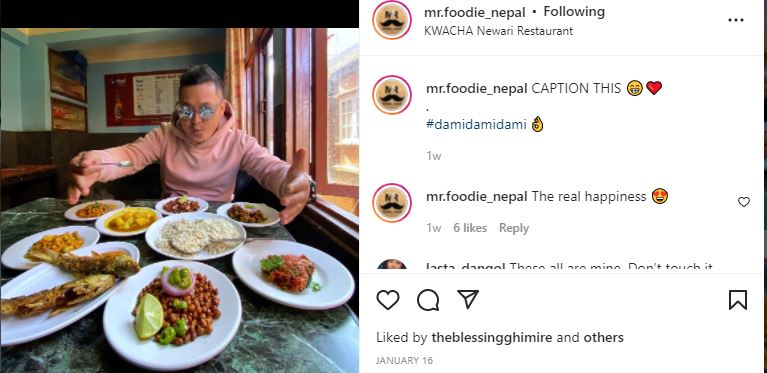
Task: View the 6 likes on comment
Action: click(x=470, y=228)
